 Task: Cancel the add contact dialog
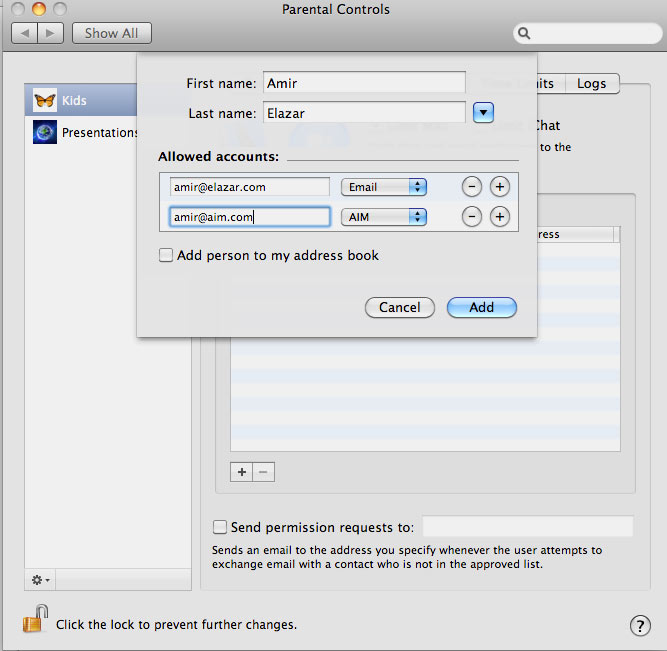coord(399,308)
